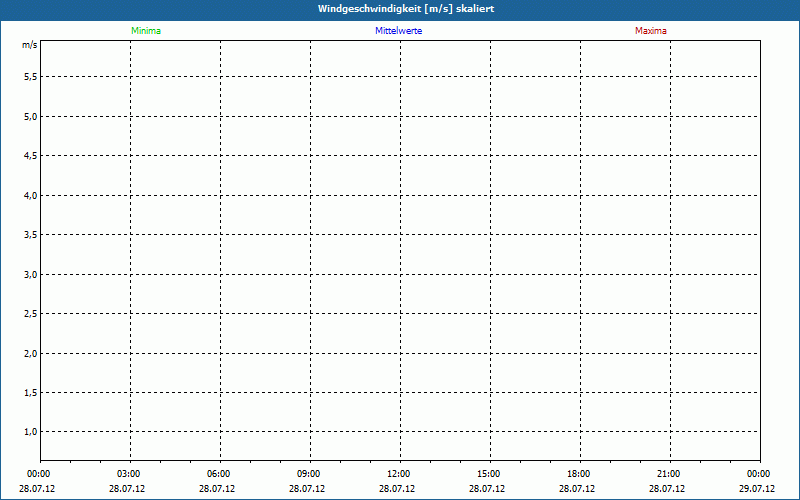800x500 pixels.
Task: Click the 4,5 y-axis value
Action: pos(31,156)
